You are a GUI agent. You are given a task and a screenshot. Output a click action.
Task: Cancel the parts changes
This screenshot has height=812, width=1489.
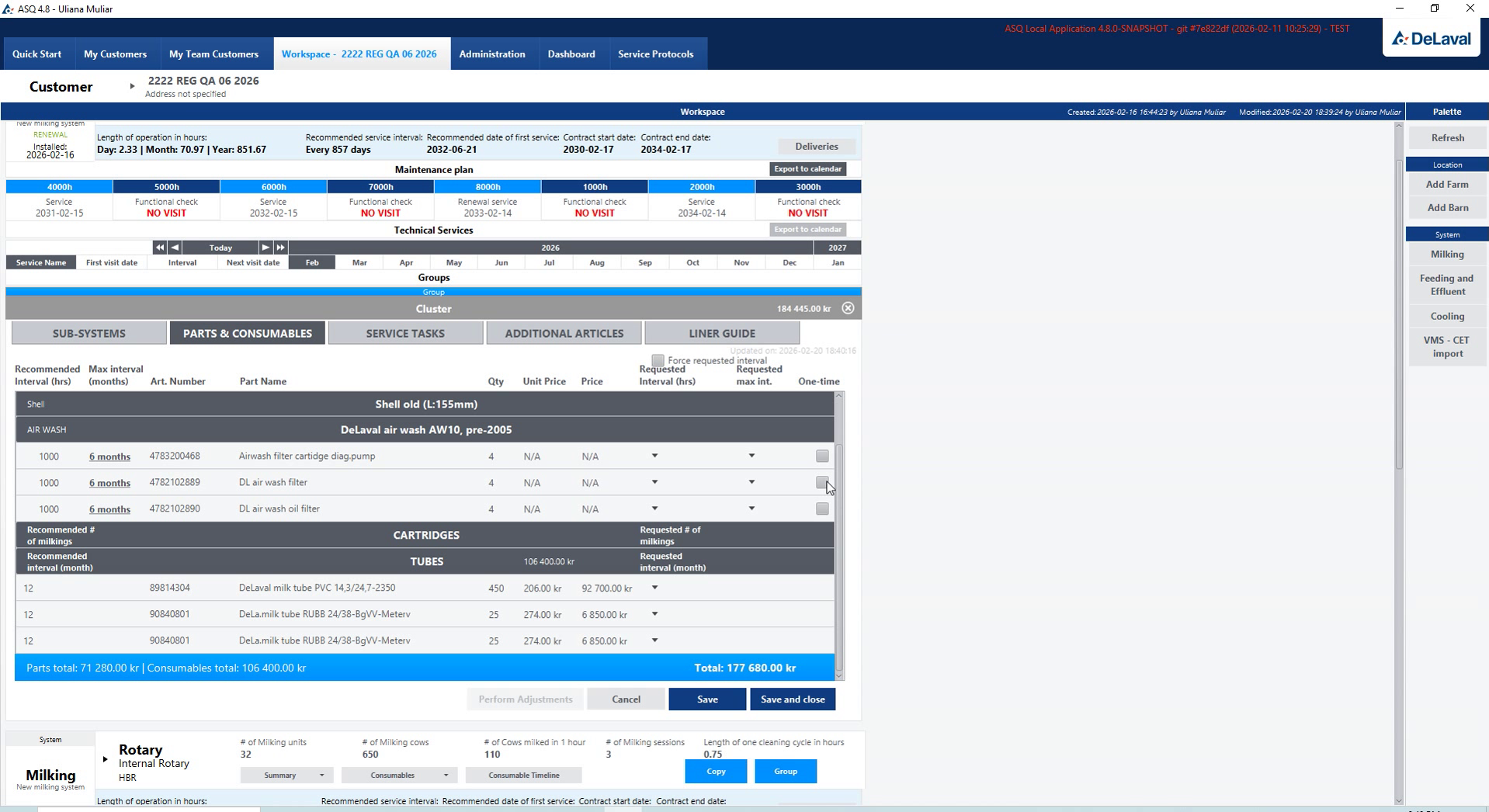click(626, 699)
